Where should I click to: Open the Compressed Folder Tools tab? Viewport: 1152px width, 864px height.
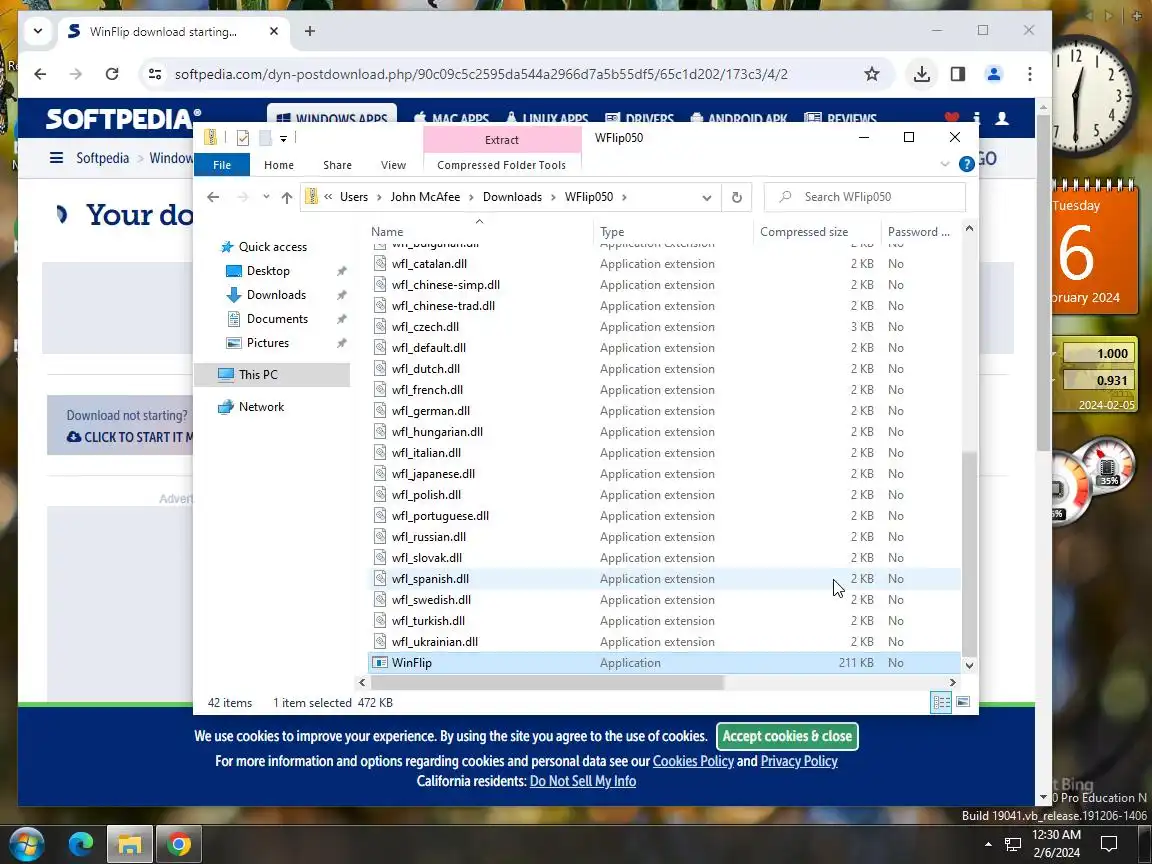[x=502, y=165]
